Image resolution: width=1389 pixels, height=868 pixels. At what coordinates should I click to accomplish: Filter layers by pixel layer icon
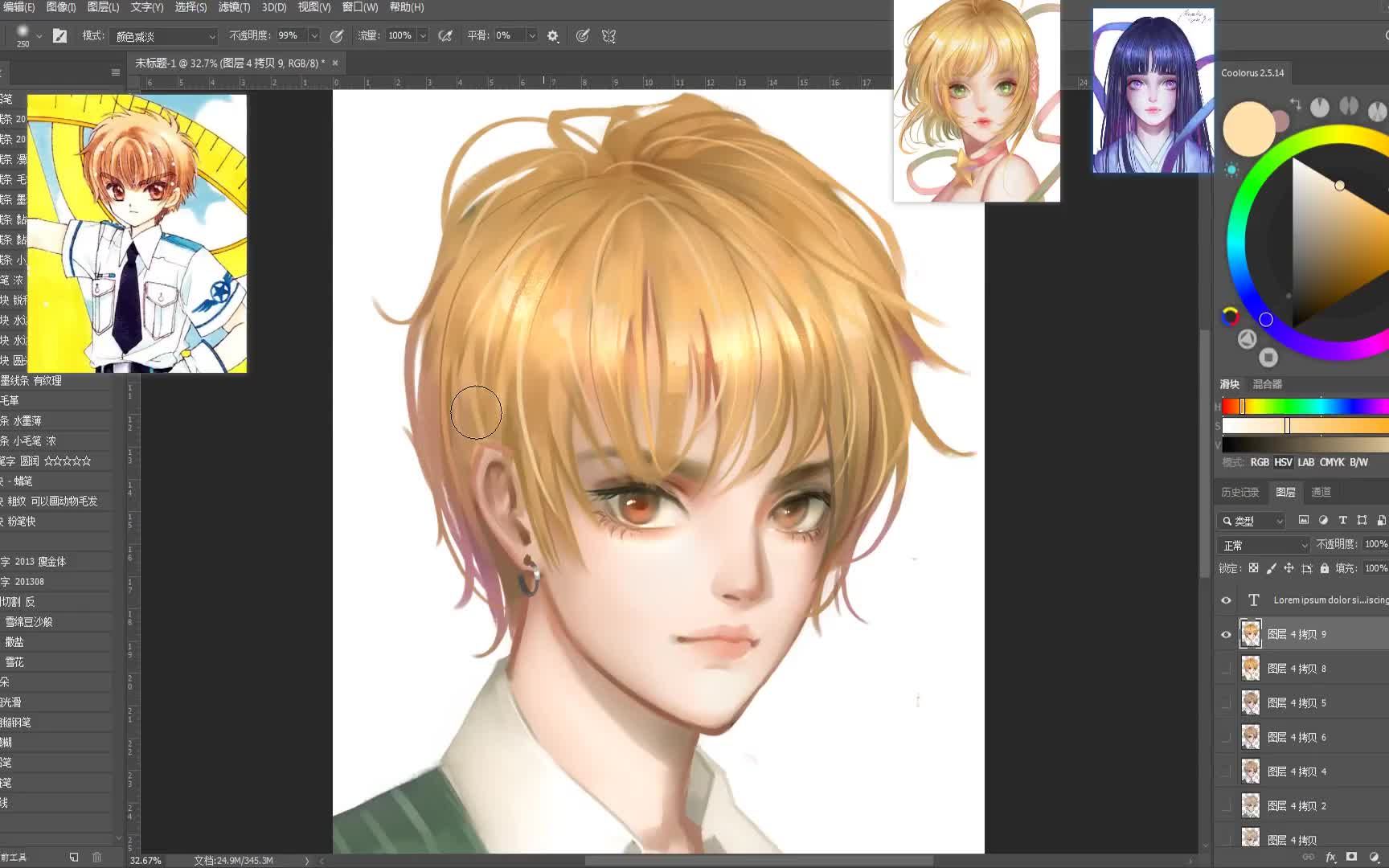coord(1304,520)
